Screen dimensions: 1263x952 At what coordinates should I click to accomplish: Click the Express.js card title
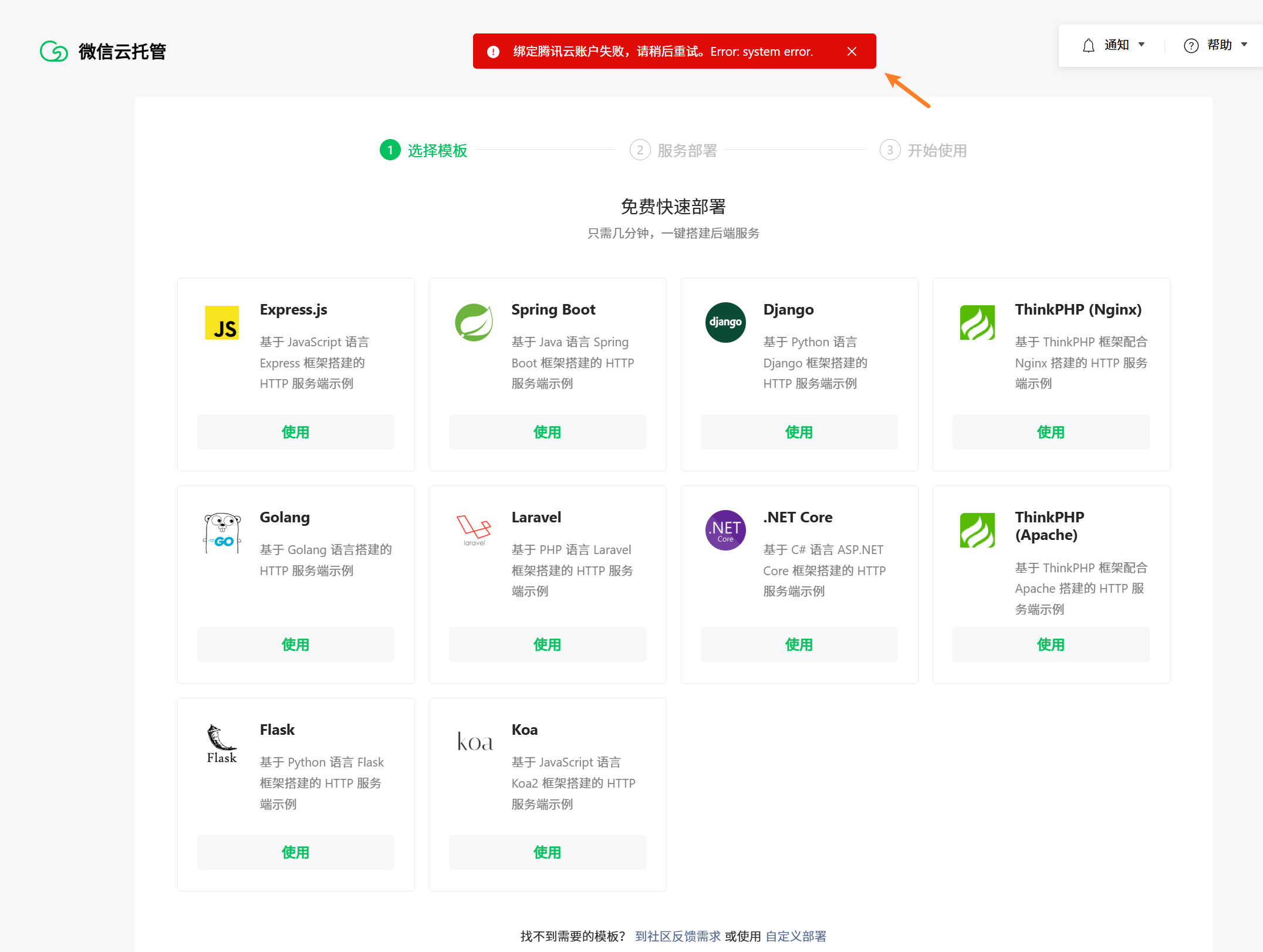(293, 309)
